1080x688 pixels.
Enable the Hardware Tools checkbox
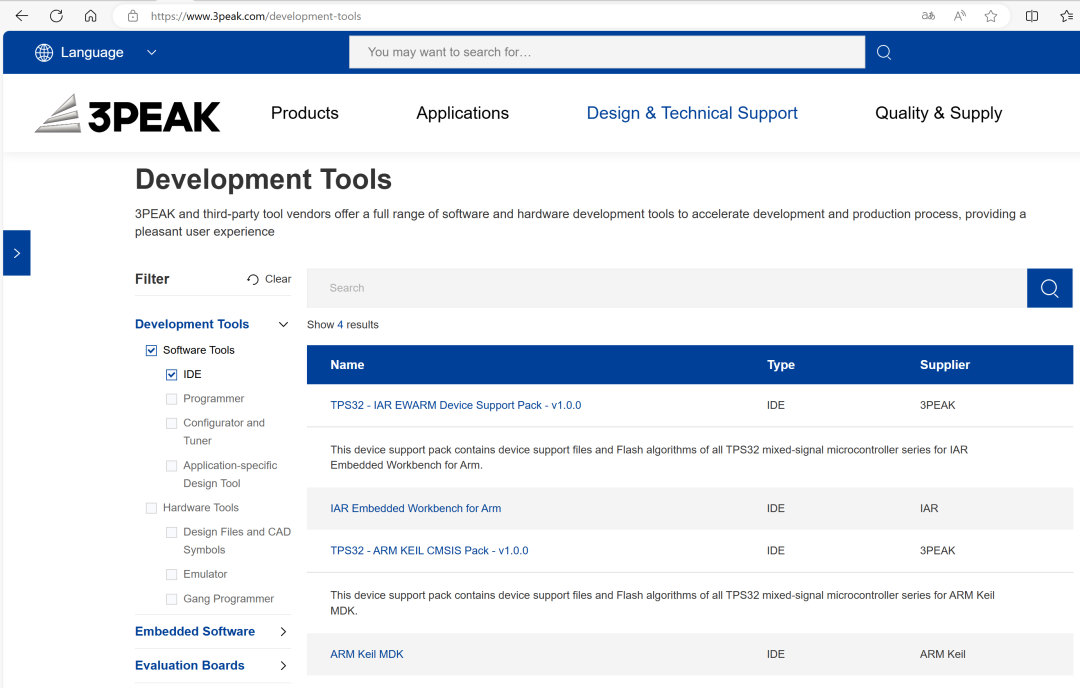[152, 508]
